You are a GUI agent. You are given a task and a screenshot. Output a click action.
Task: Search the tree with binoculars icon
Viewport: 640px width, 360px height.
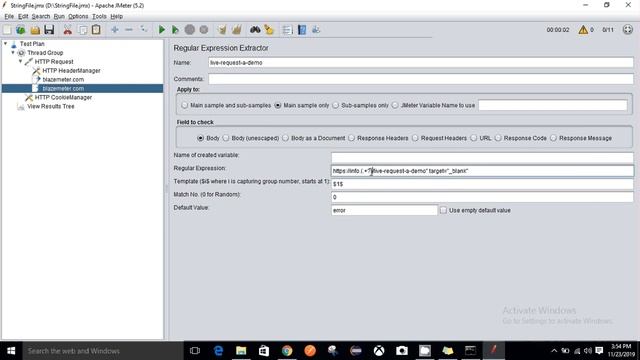coord(255,30)
